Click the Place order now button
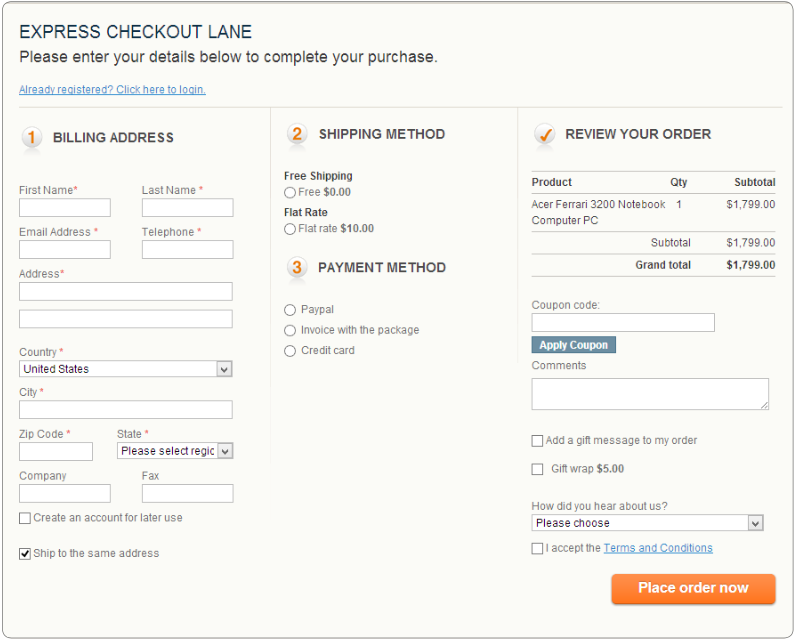This screenshot has width=796, height=641. (x=693, y=588)
